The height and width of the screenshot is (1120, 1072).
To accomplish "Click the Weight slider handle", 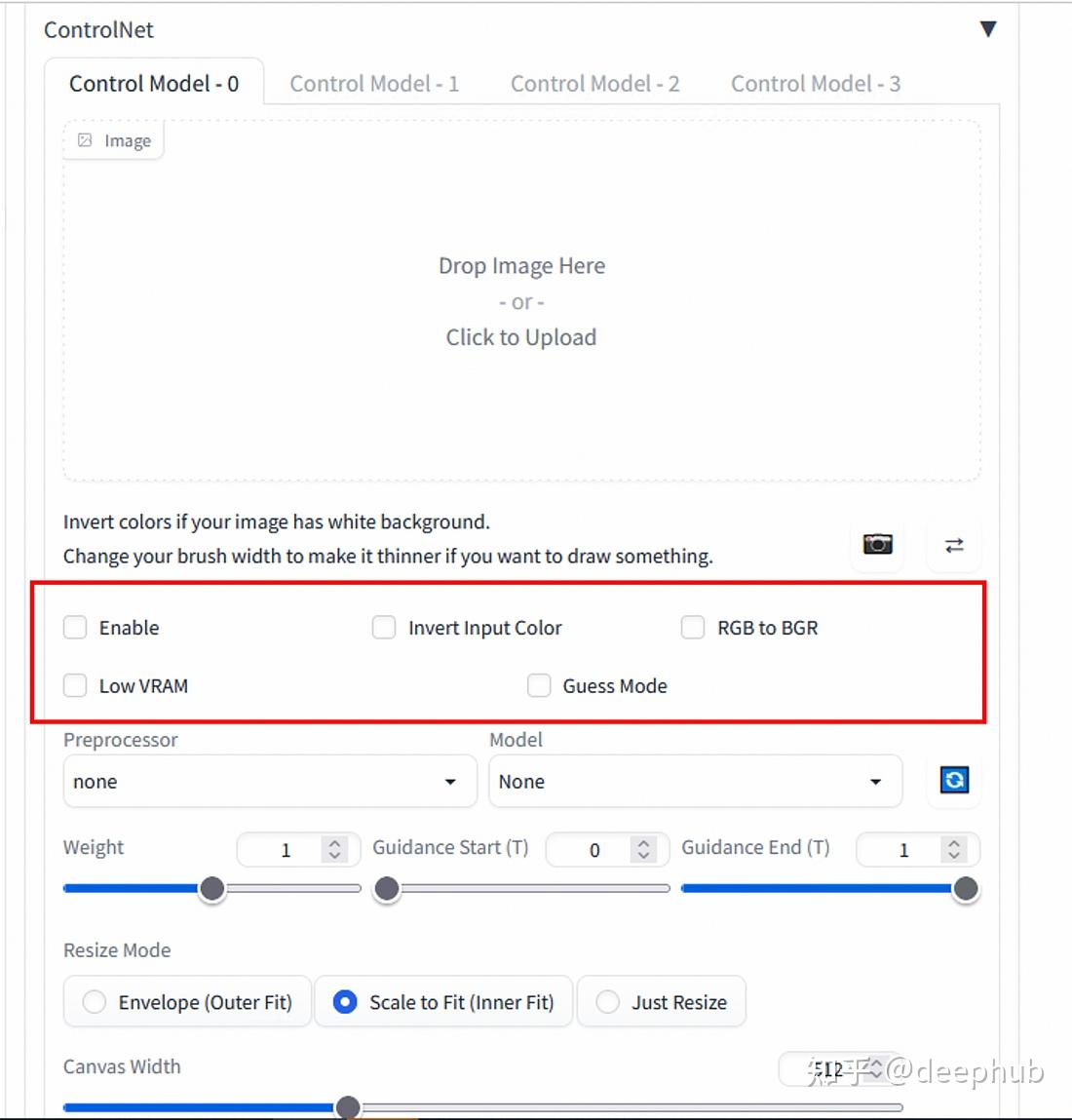I will point(212,889).
